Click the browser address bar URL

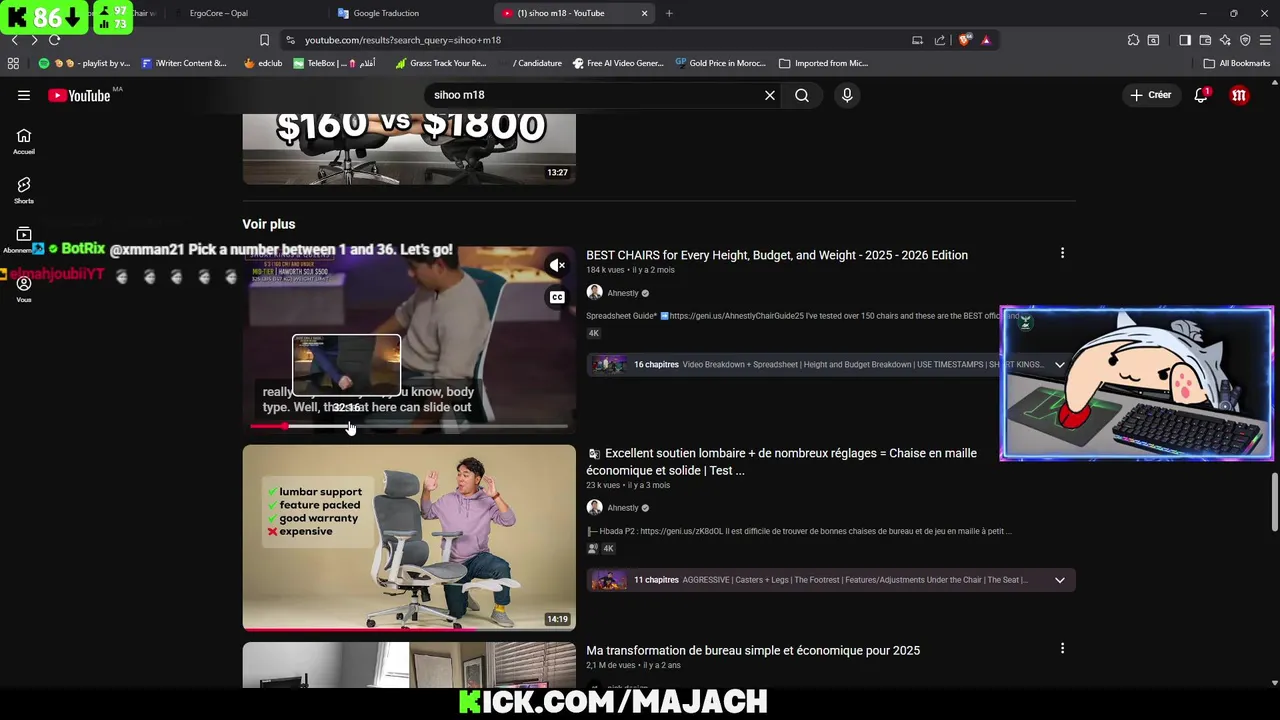[x=403, y=40]
